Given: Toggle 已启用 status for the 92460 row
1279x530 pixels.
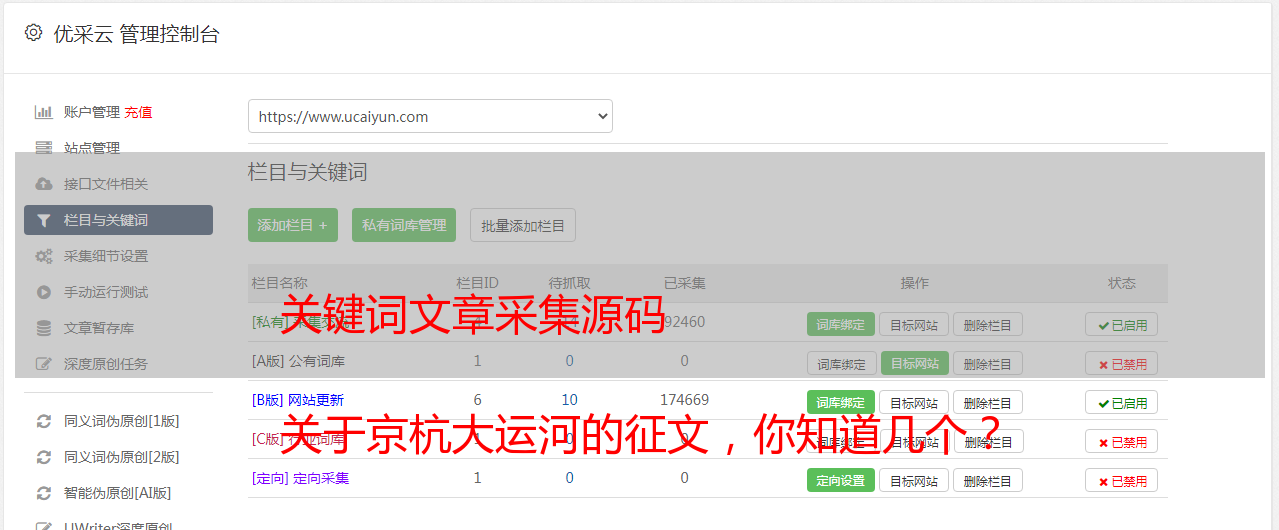Looking at the screenshot, I should (x=1121, y=324).
